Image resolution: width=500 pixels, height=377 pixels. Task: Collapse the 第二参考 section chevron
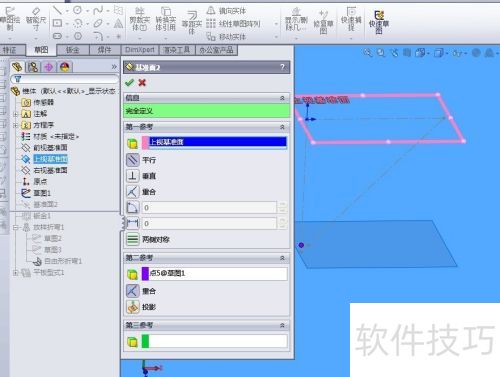[x=282, y=258]
